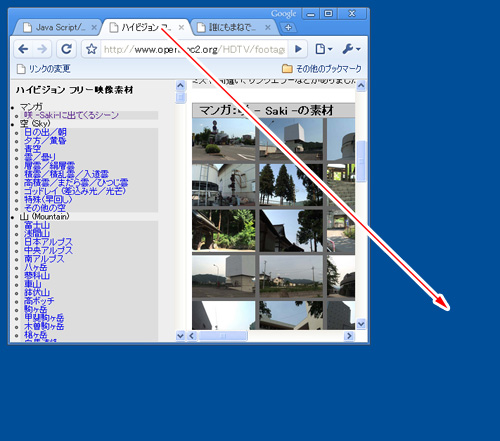Image resolution: width=500 pixels, height=441 pixels.
Task: Click the browser Forward arrow button
Action: (x=42, y=49)
